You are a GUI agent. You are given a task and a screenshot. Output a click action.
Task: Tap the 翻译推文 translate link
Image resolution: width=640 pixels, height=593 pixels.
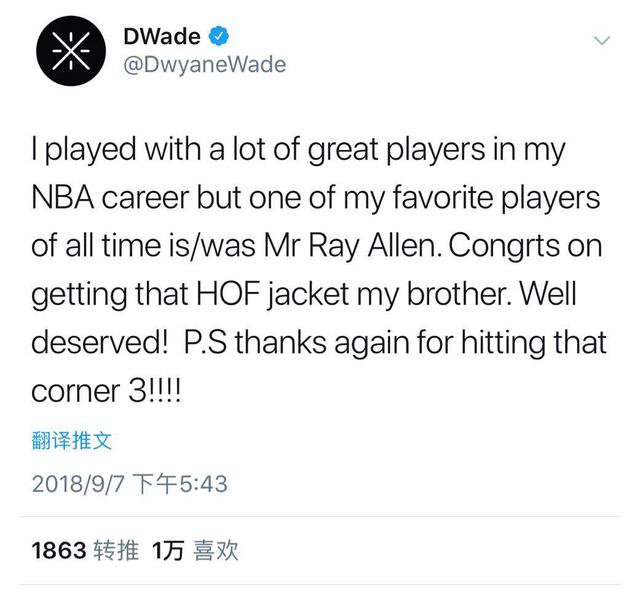(x=71, y=440)
